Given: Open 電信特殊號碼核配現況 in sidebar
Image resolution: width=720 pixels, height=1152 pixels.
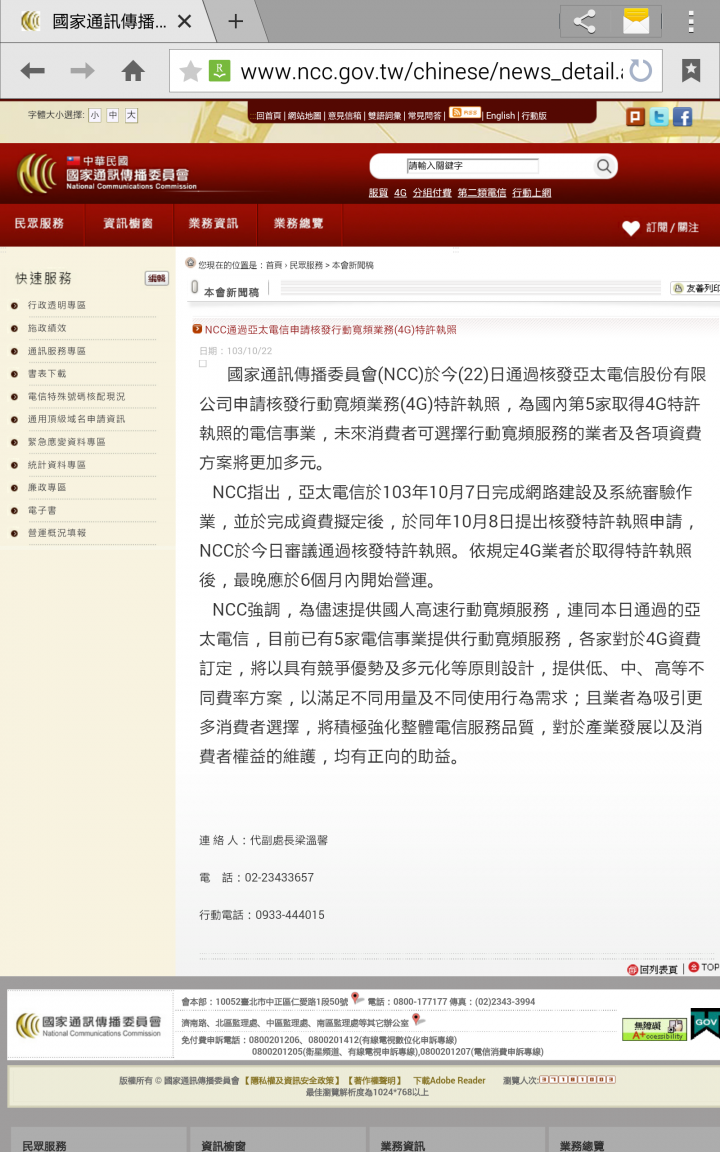Looking at the screenshot, I should [76, 396].
